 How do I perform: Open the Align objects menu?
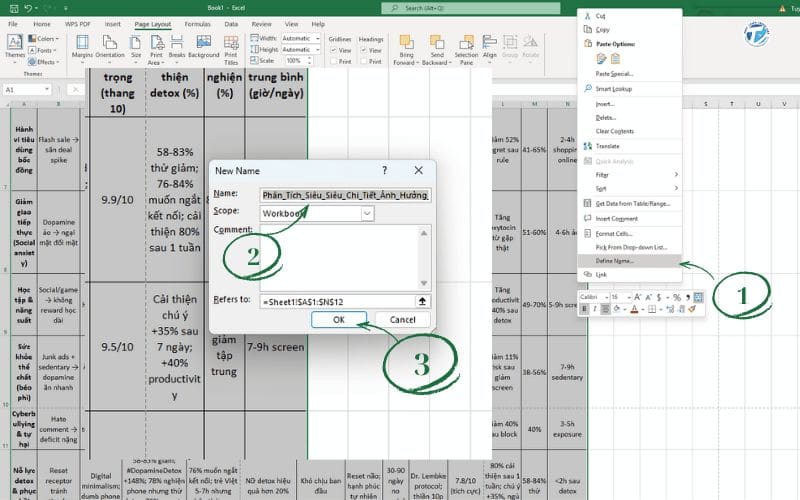[490, 47]
